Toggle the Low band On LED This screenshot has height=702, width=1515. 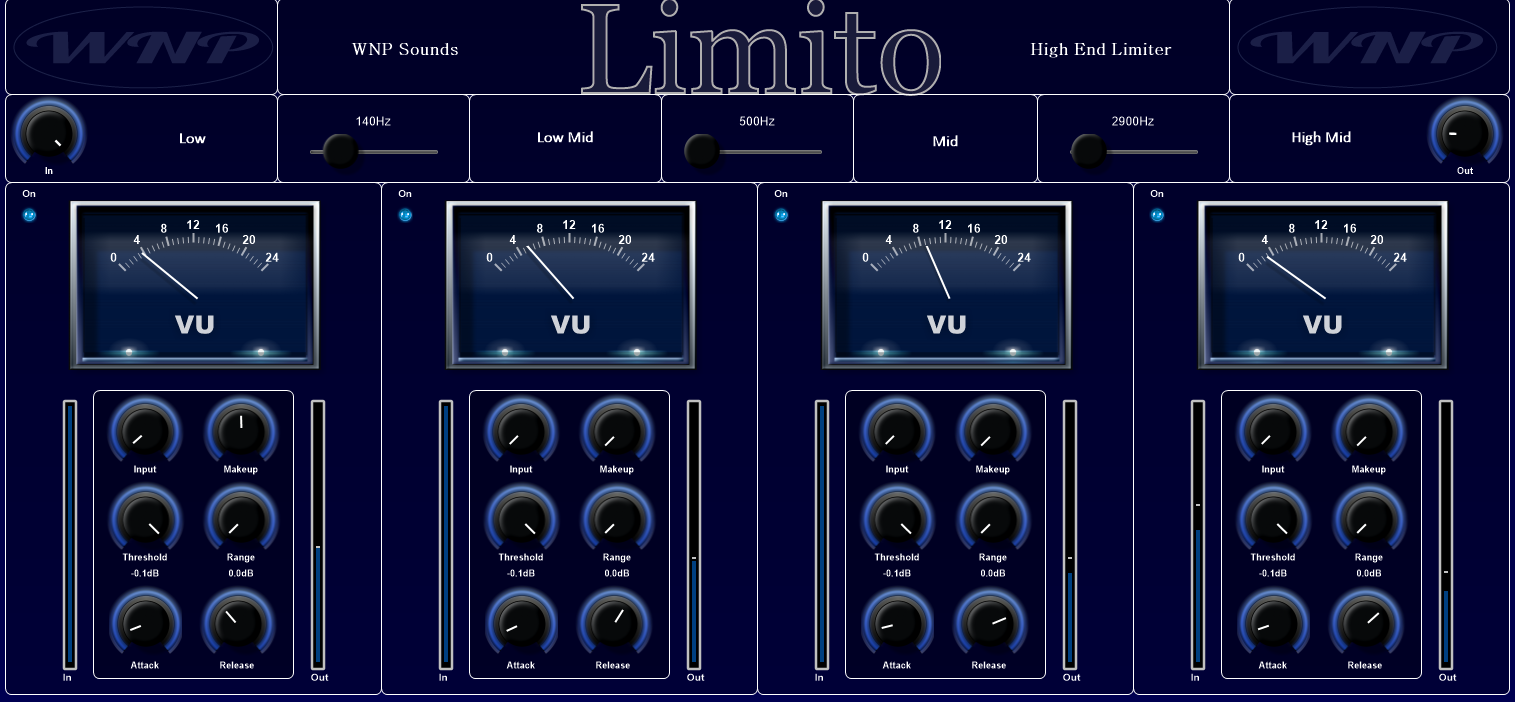point(29,215)
